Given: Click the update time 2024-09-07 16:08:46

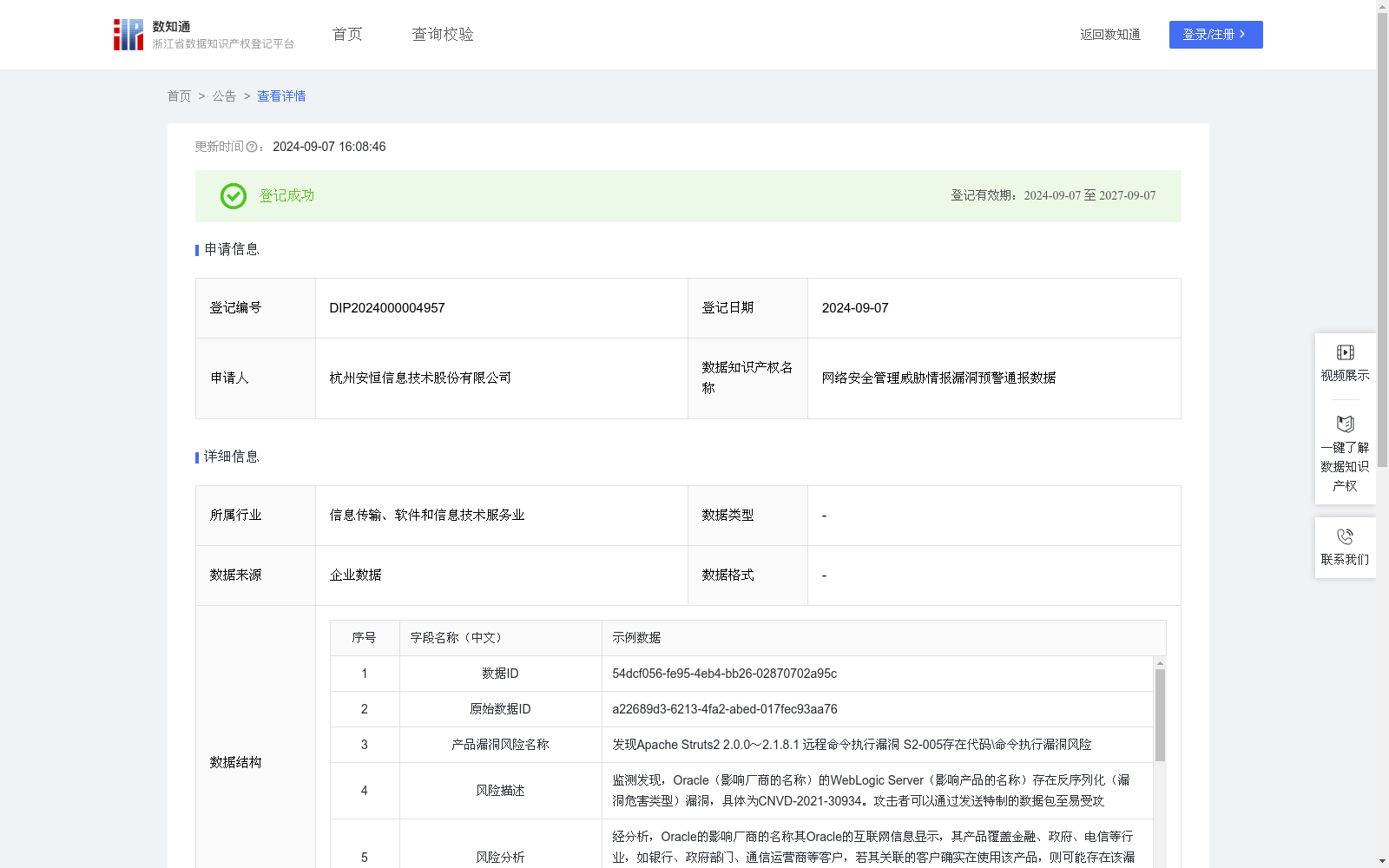Looking at the screenshot, I should 329,148.
